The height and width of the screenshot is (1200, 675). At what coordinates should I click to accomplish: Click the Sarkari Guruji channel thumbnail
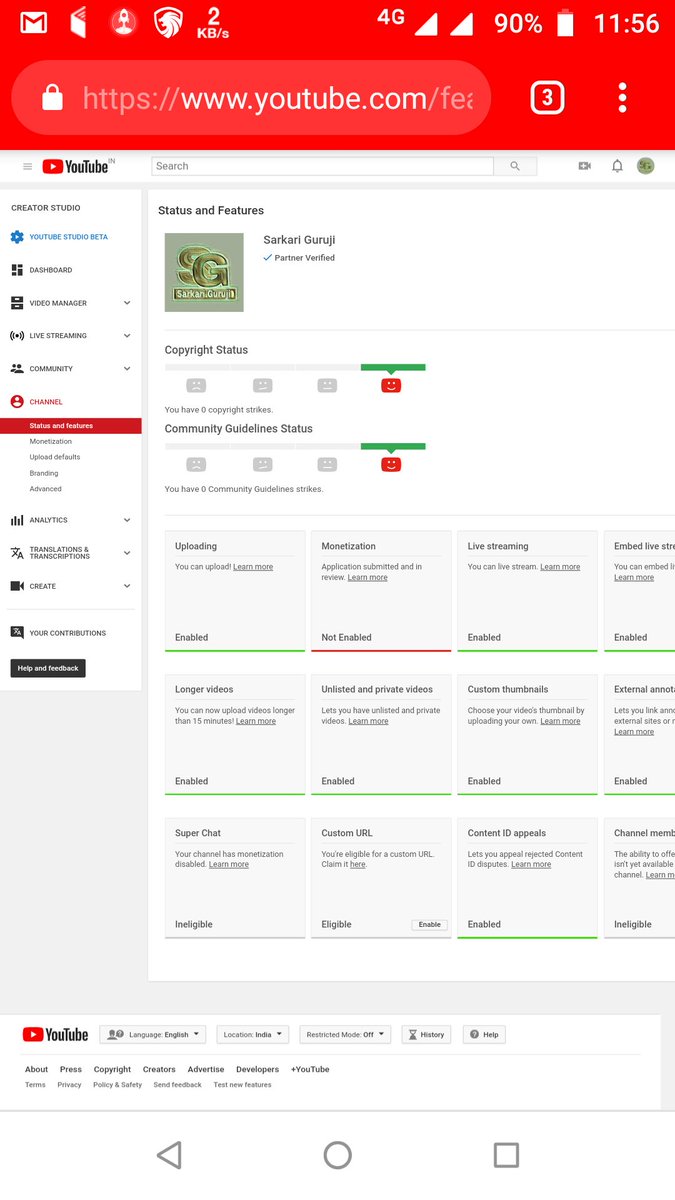204,272
